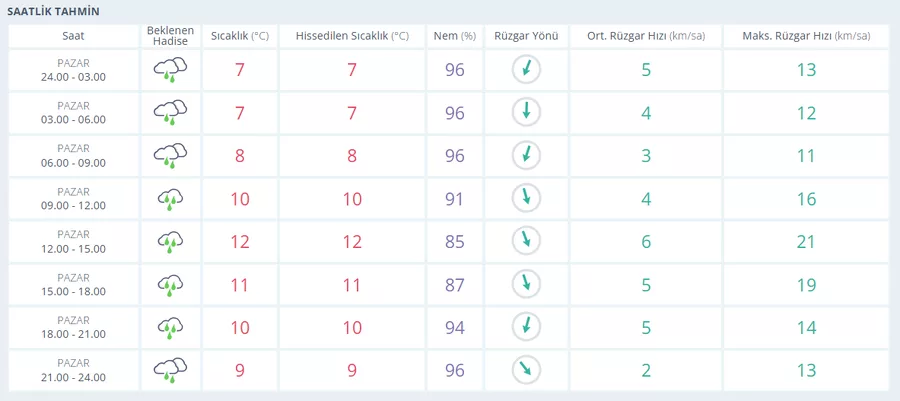Click the wind direction icon for 12.00 - 15.00
The width and height of the screenshot is (900, 401).
525,241
